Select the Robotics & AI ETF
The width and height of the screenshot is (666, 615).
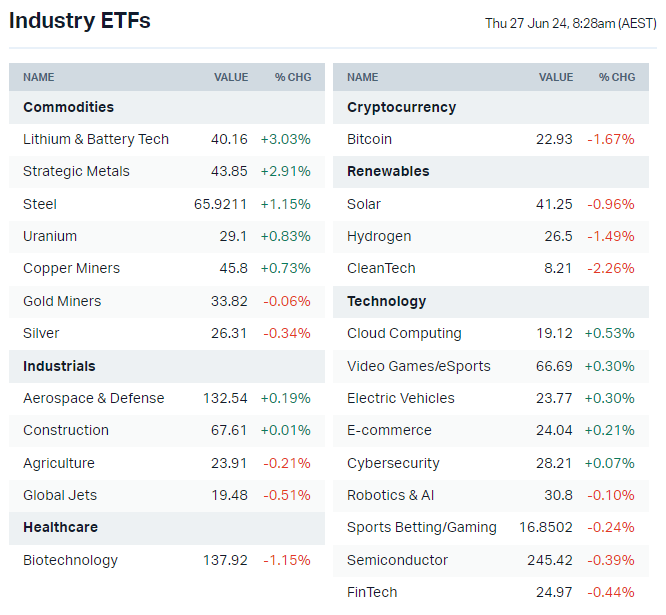click(390, 495)
